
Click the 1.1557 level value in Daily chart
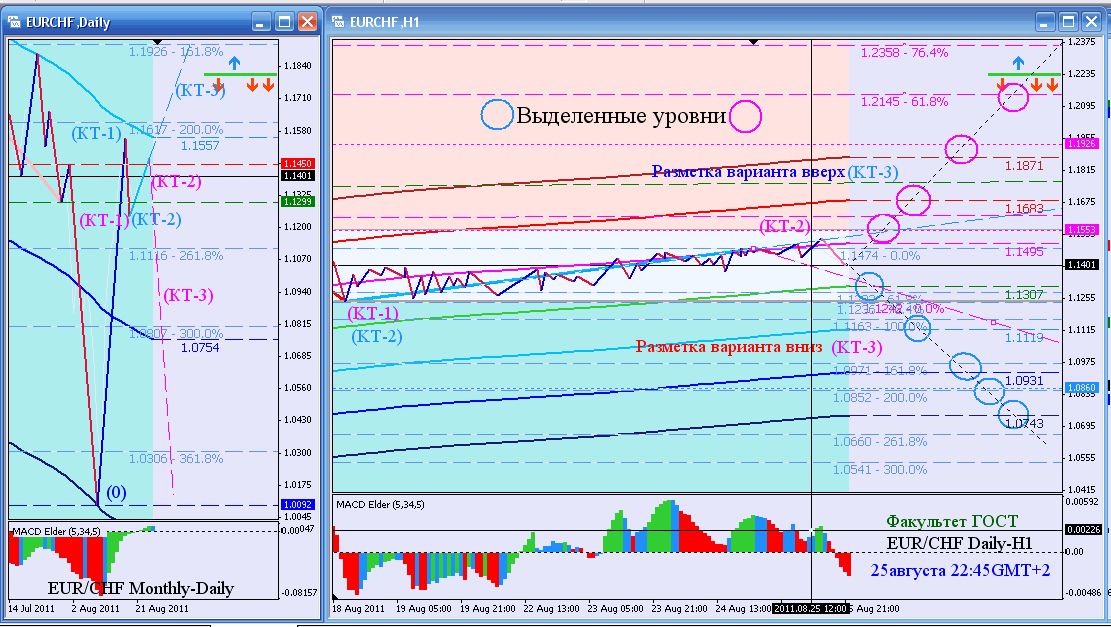click(x=200, y=145)
